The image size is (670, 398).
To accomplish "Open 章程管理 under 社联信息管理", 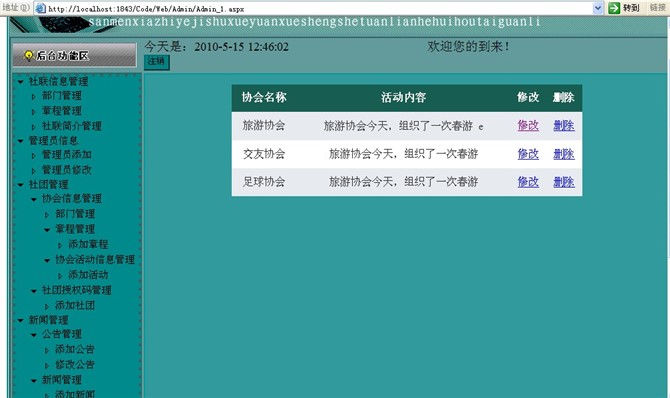I will (x=62, y=111).
